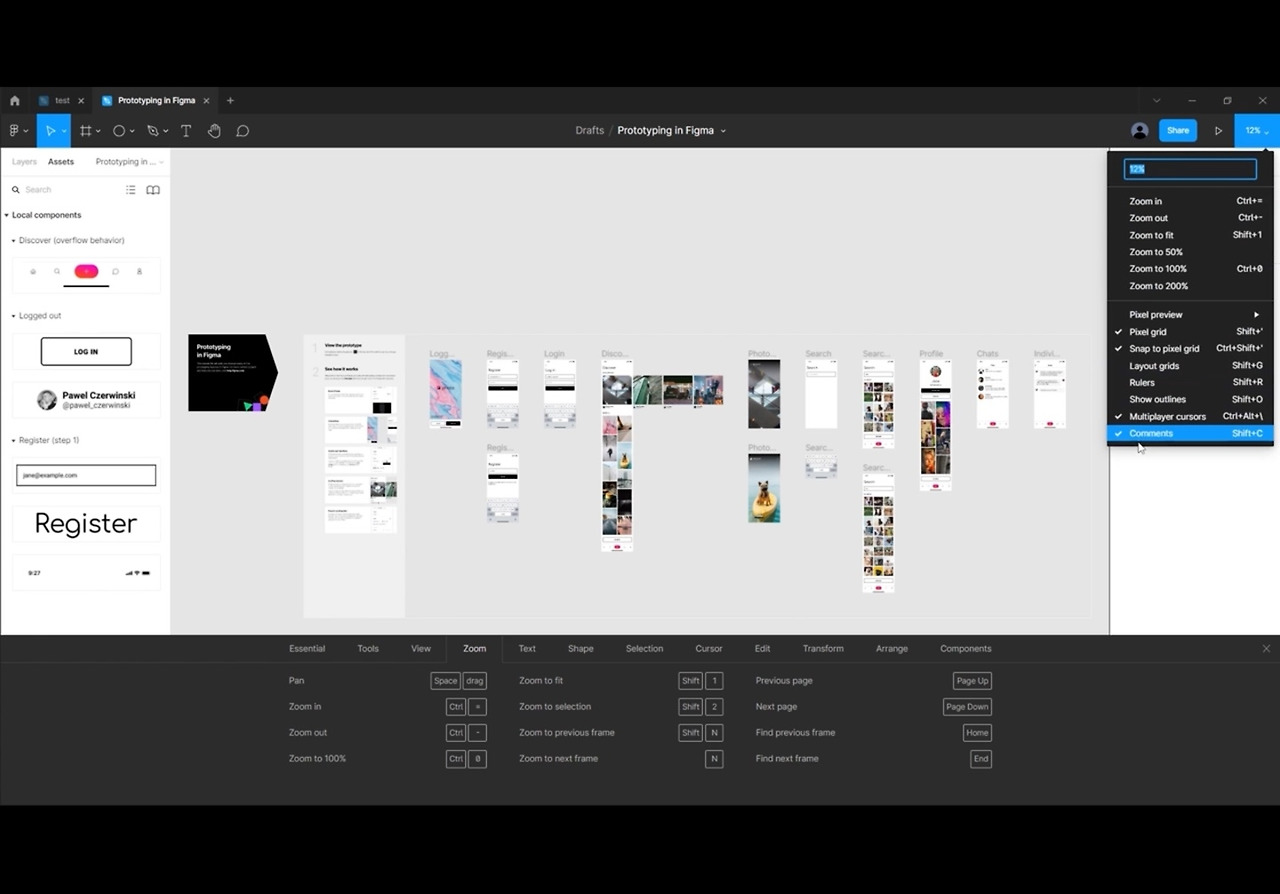The image size is (1280, 894).
Task: Select the Comment tool
Action: coord(242,131)
